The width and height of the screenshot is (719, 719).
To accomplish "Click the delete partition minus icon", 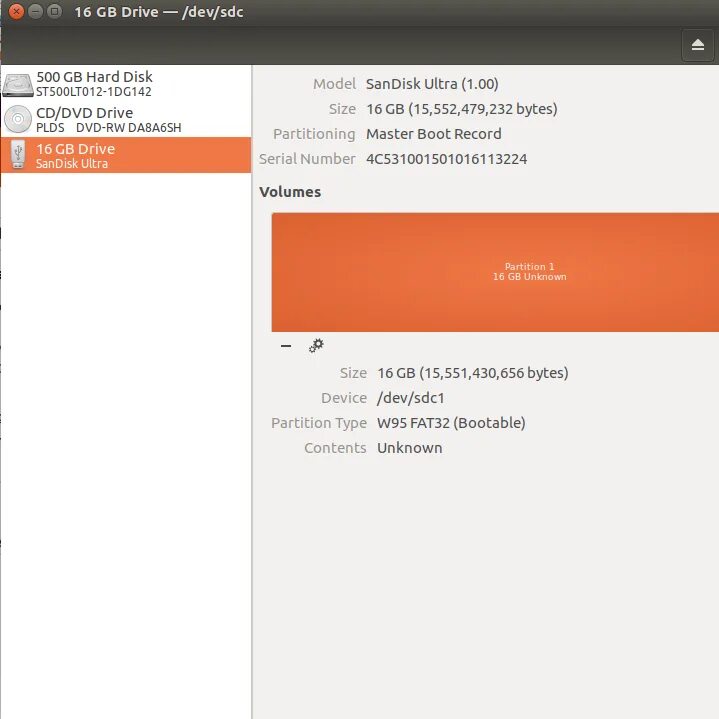I will (x=286, y=346).
